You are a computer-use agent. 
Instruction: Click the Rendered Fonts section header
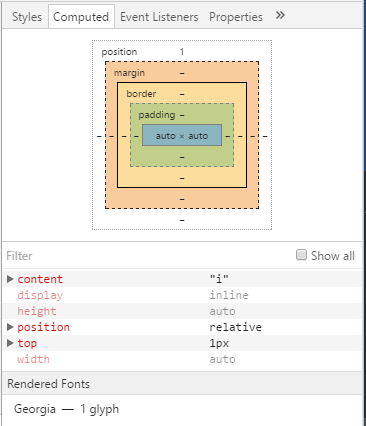click(x=182, y=383)
